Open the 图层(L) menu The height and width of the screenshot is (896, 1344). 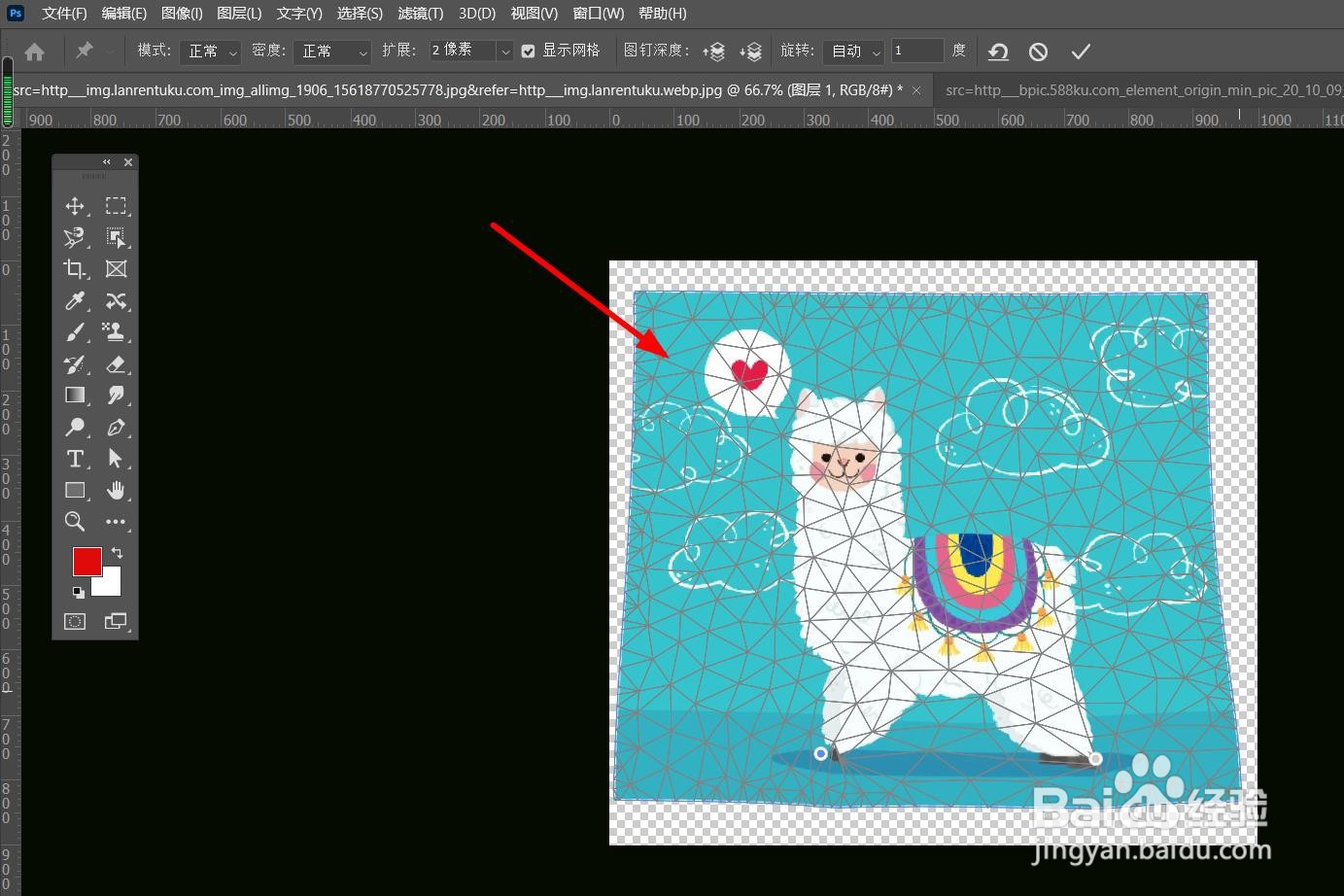239,13
